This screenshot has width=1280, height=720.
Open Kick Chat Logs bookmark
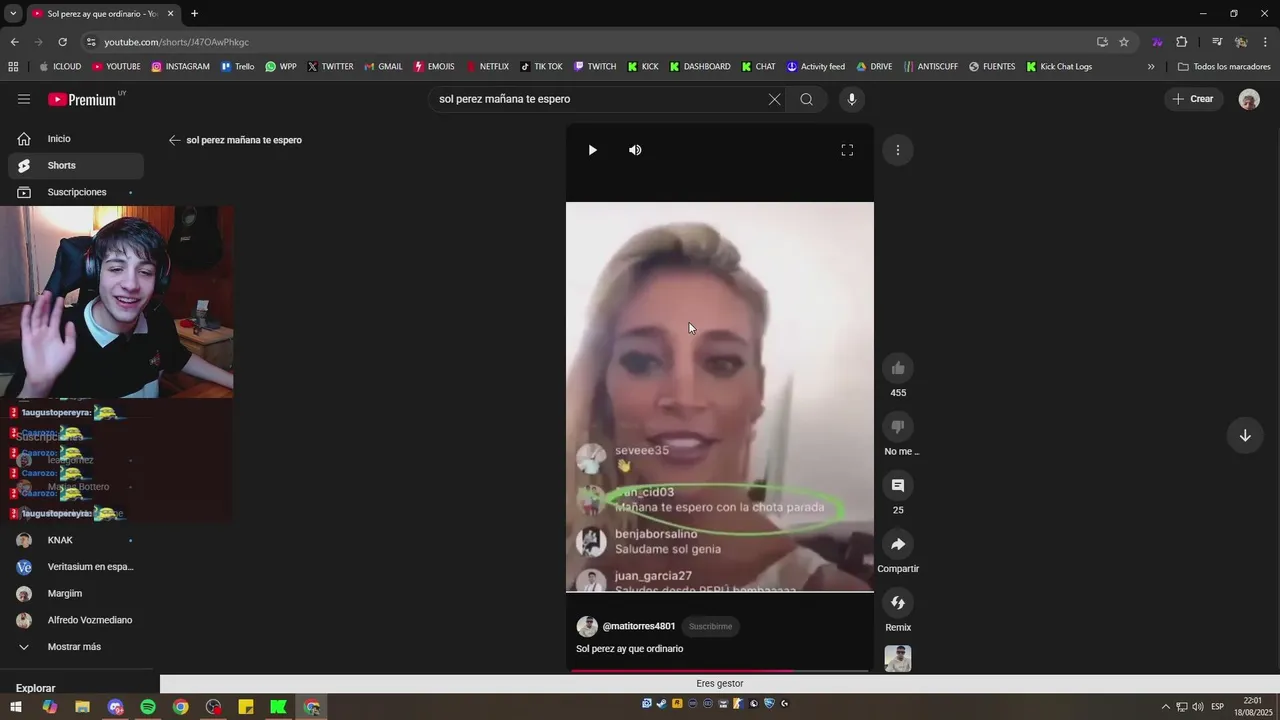coord(1059,67)
